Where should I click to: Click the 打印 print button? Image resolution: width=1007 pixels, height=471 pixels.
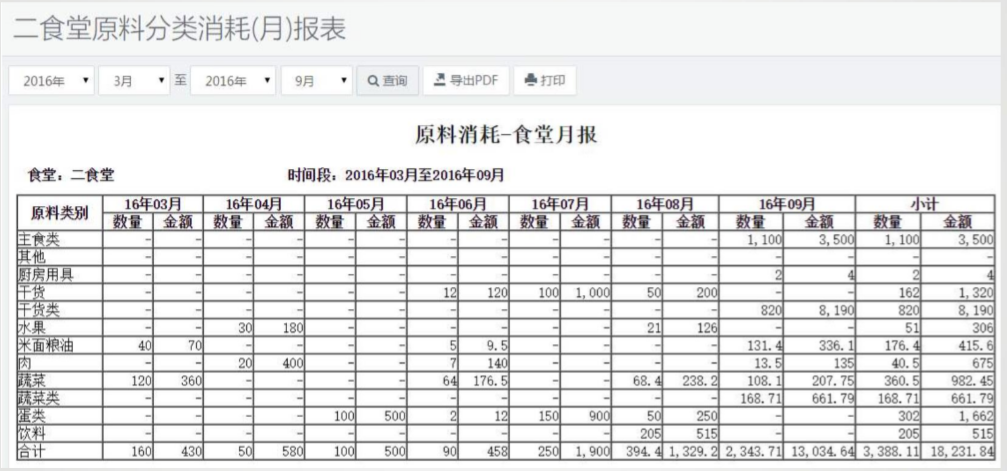tap(545, 81)
